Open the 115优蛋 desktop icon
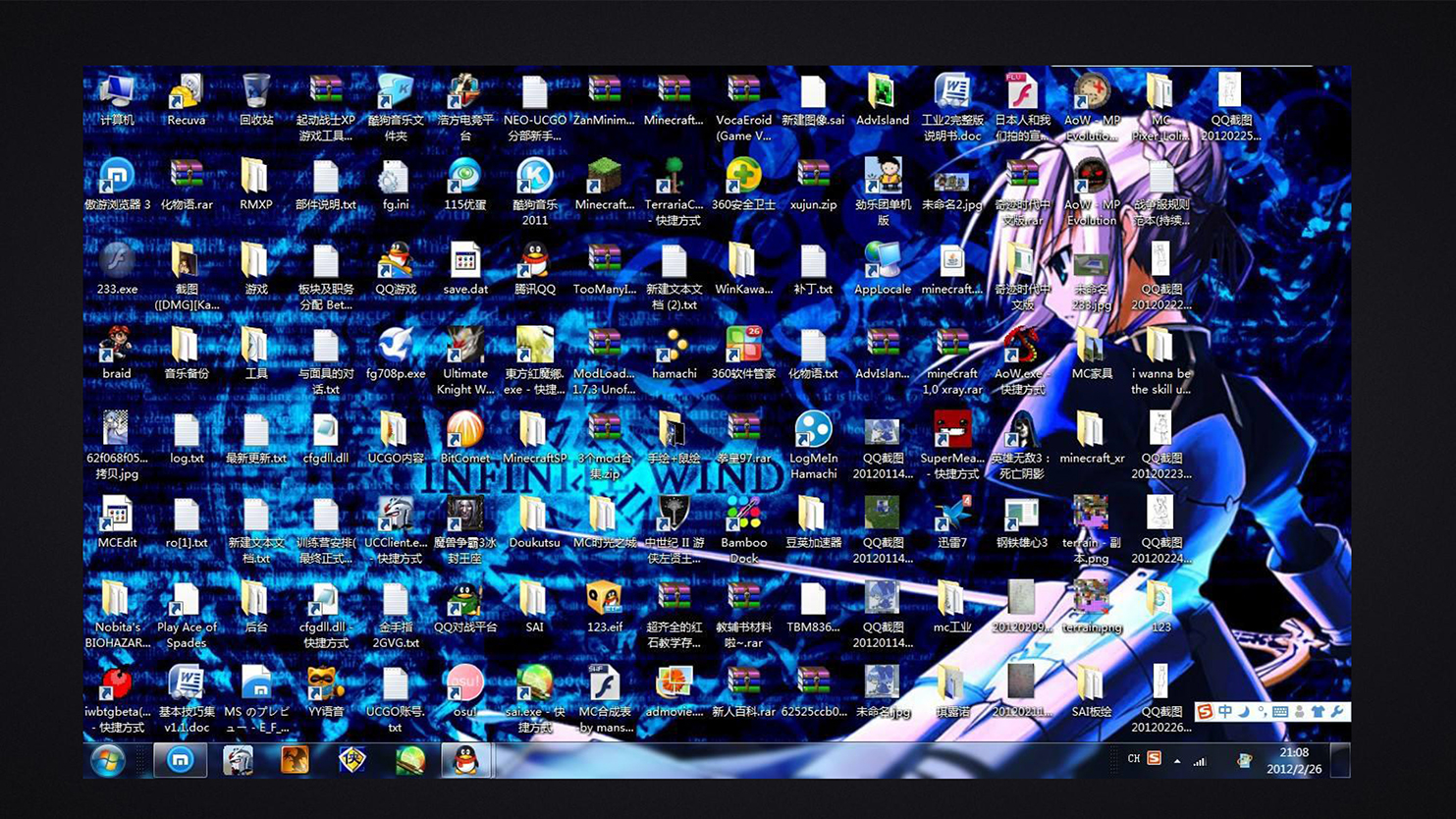Viewport: 1456px width, 819px height. click(464, 185)
